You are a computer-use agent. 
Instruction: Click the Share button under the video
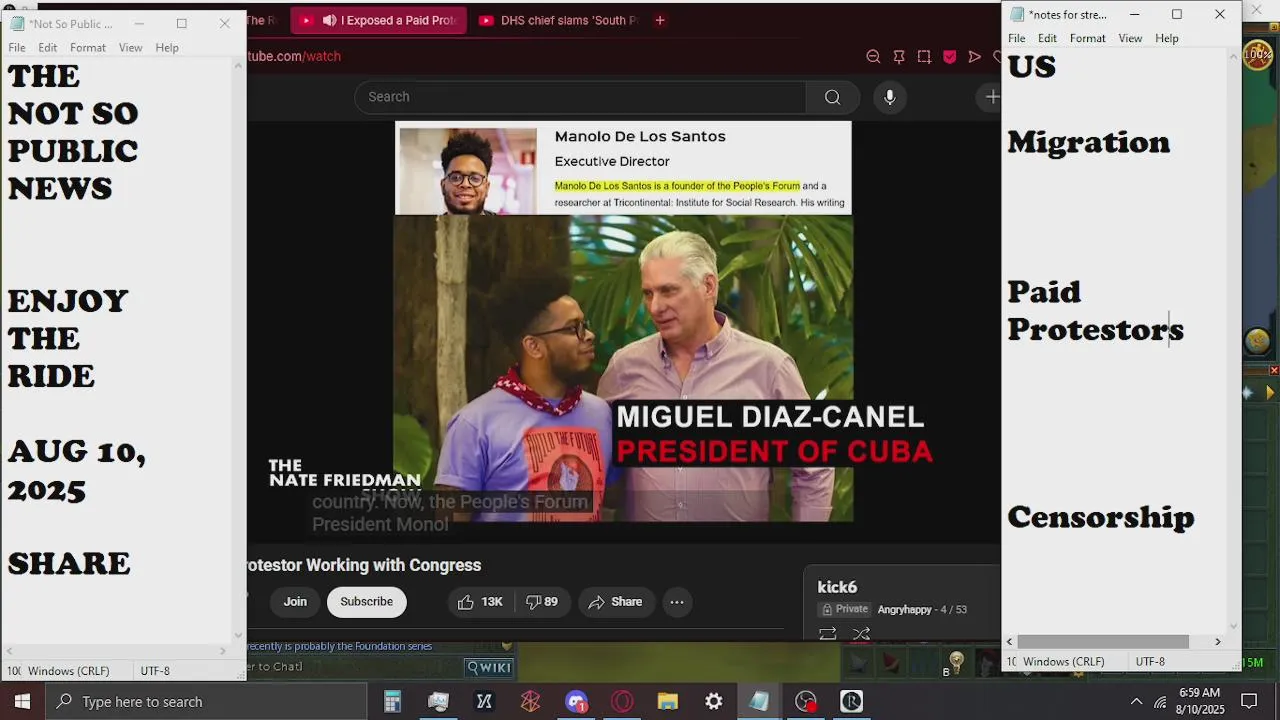click(x=615, y=602)
